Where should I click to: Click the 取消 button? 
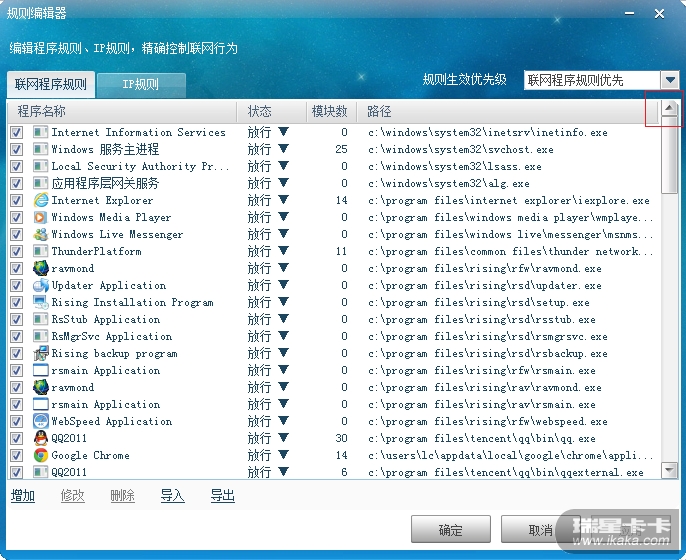(540, 529)
